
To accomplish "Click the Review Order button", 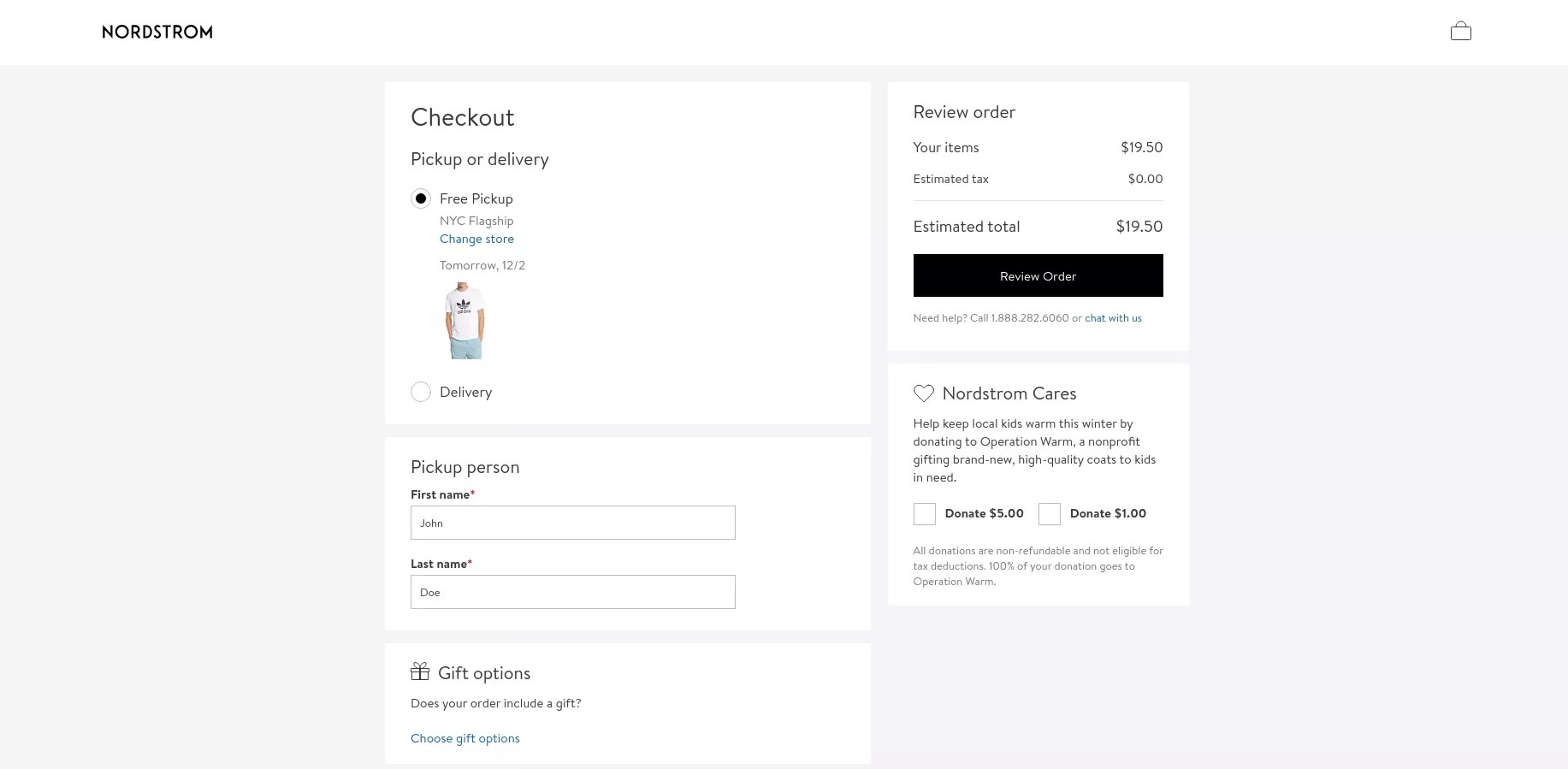I will click(x=1038, y=275).
